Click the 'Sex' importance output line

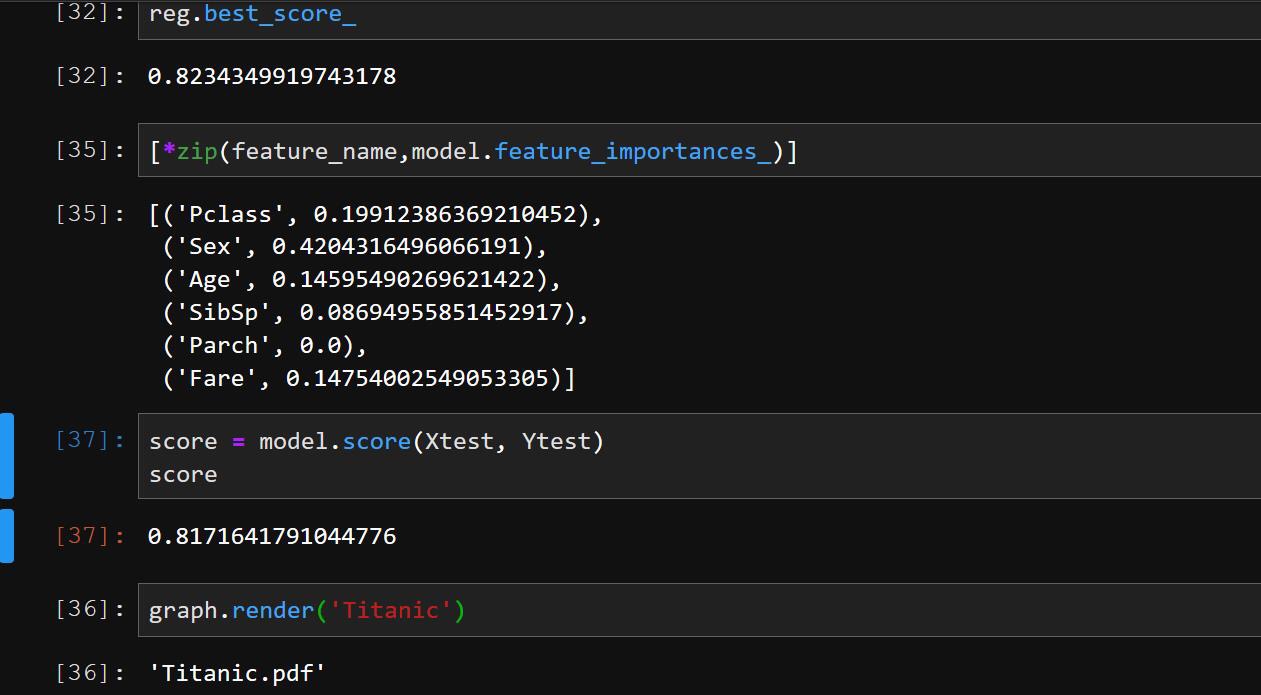tap(355, 247)
